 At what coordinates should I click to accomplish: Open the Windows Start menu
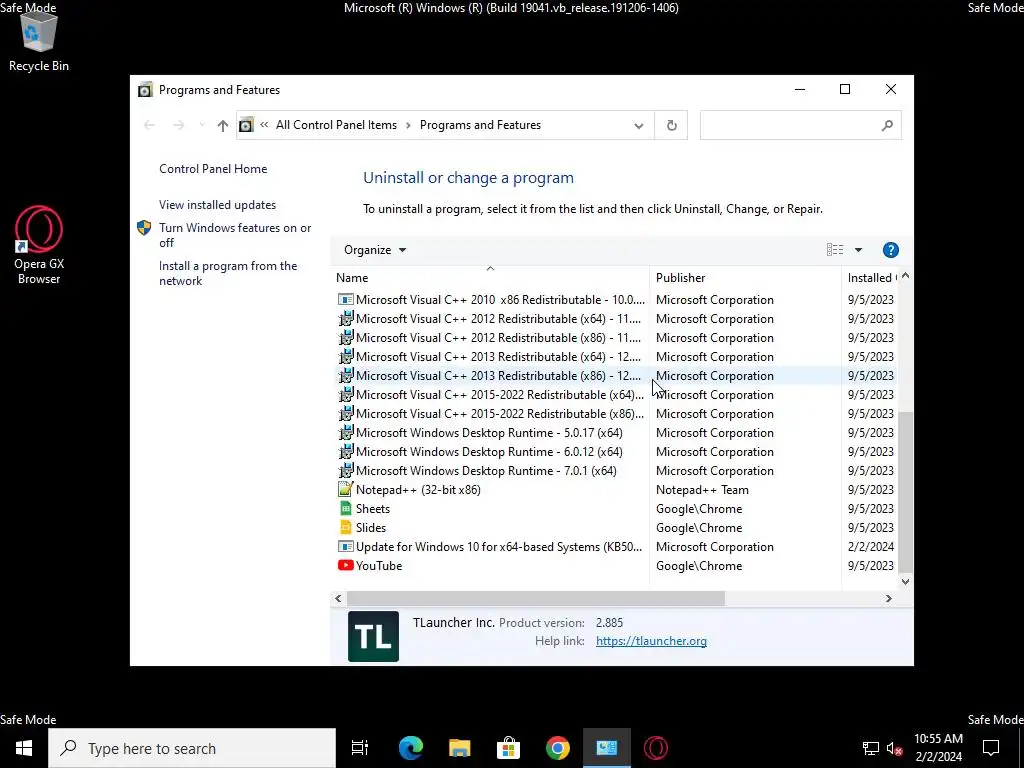(24, 748)
